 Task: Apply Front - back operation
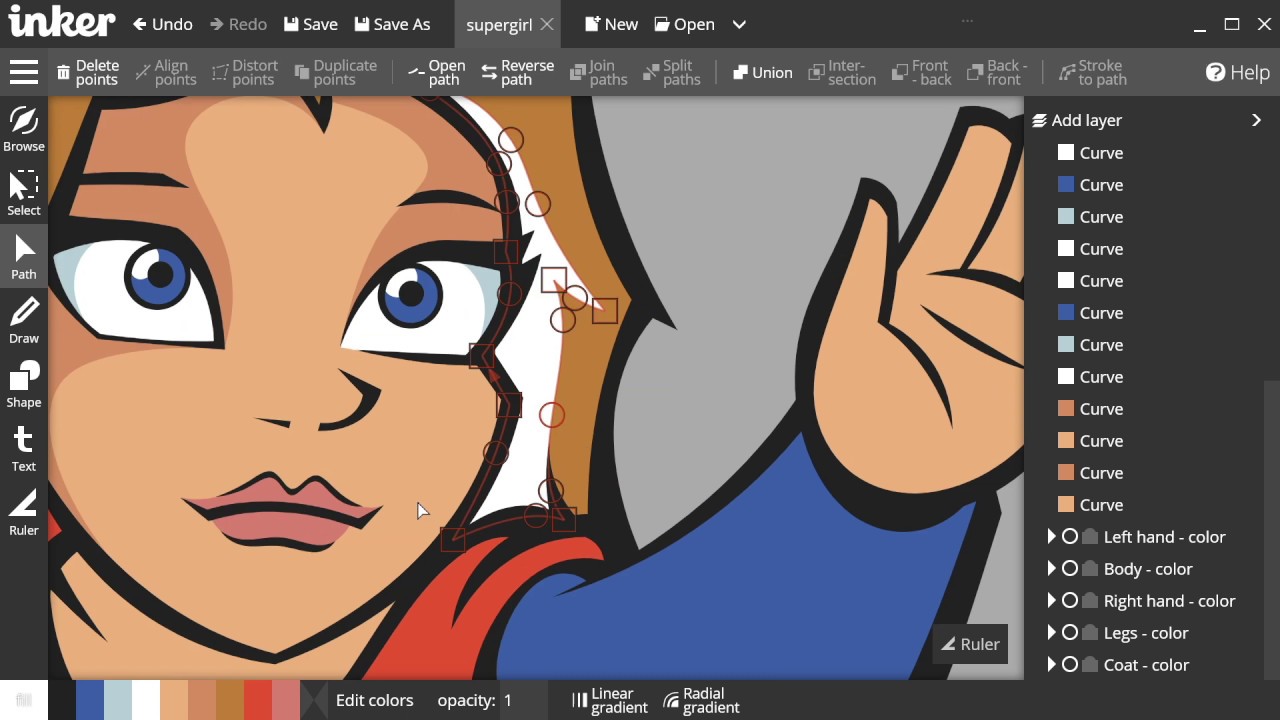pyautogui.click(x=922, y=72)
